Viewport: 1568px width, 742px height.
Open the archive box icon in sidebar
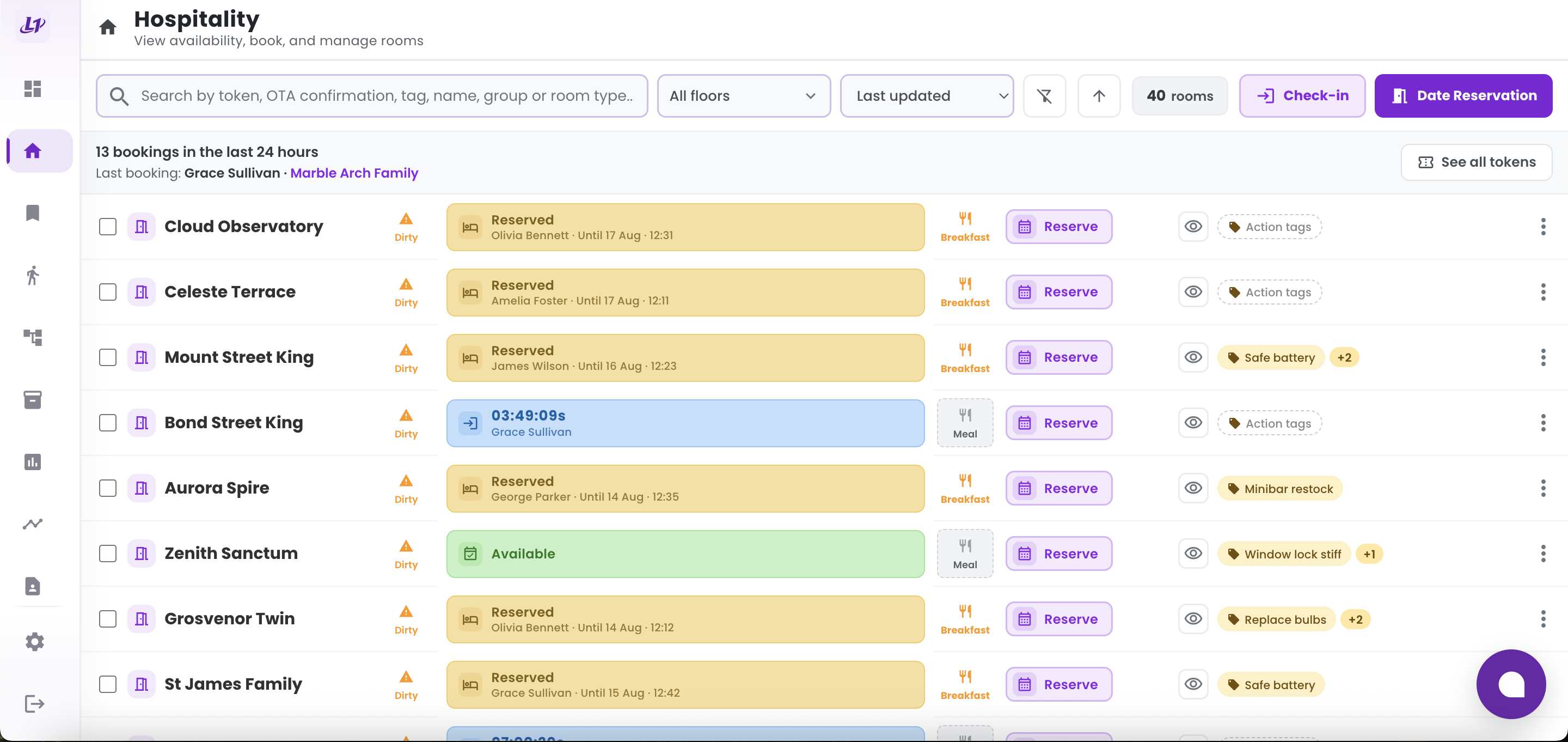33,400
